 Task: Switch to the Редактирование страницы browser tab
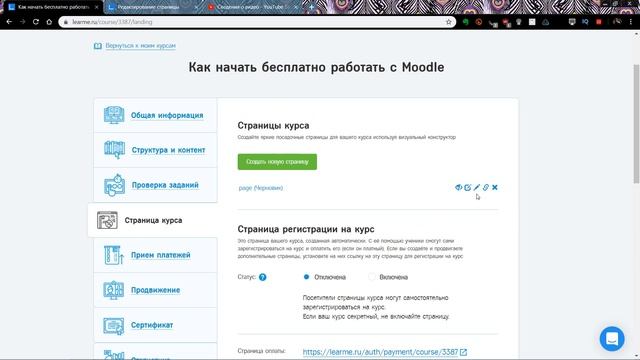[x=152, y=7]
